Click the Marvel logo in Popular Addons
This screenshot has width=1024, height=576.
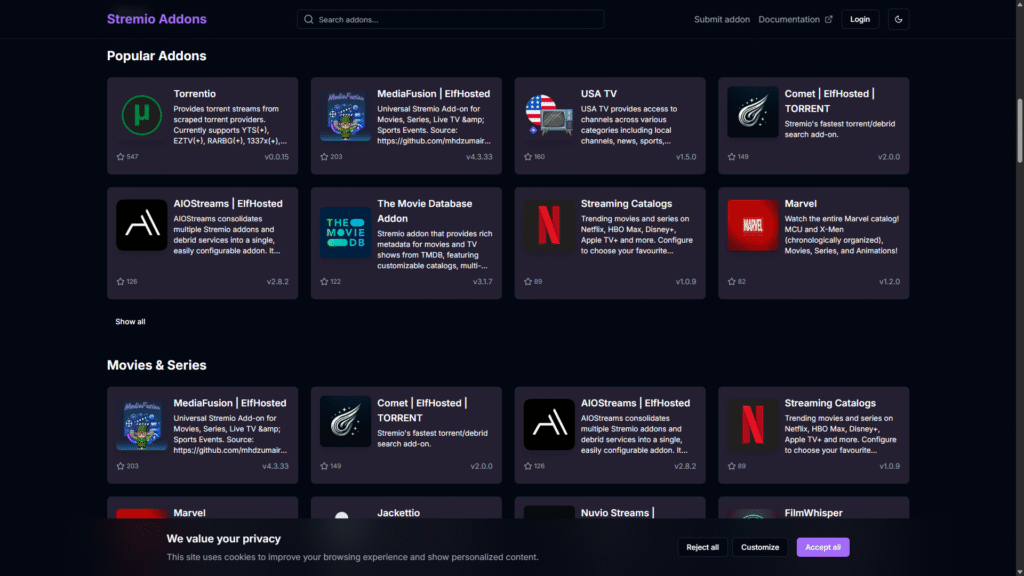(753, 225)
